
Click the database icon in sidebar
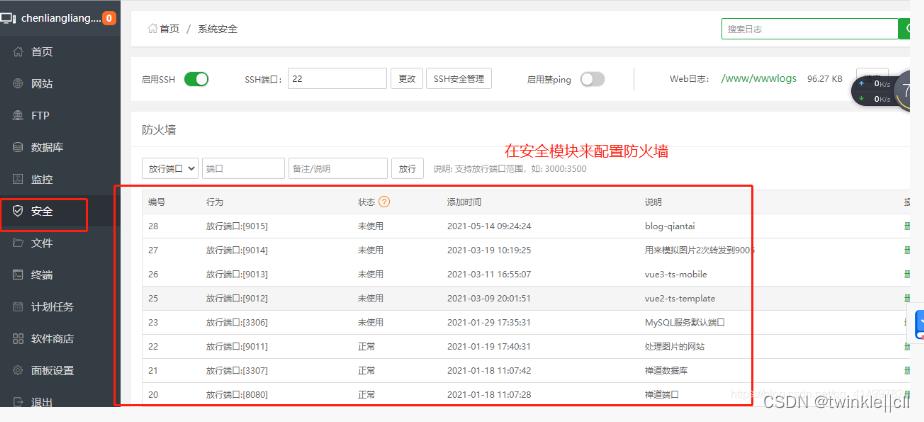18,148
